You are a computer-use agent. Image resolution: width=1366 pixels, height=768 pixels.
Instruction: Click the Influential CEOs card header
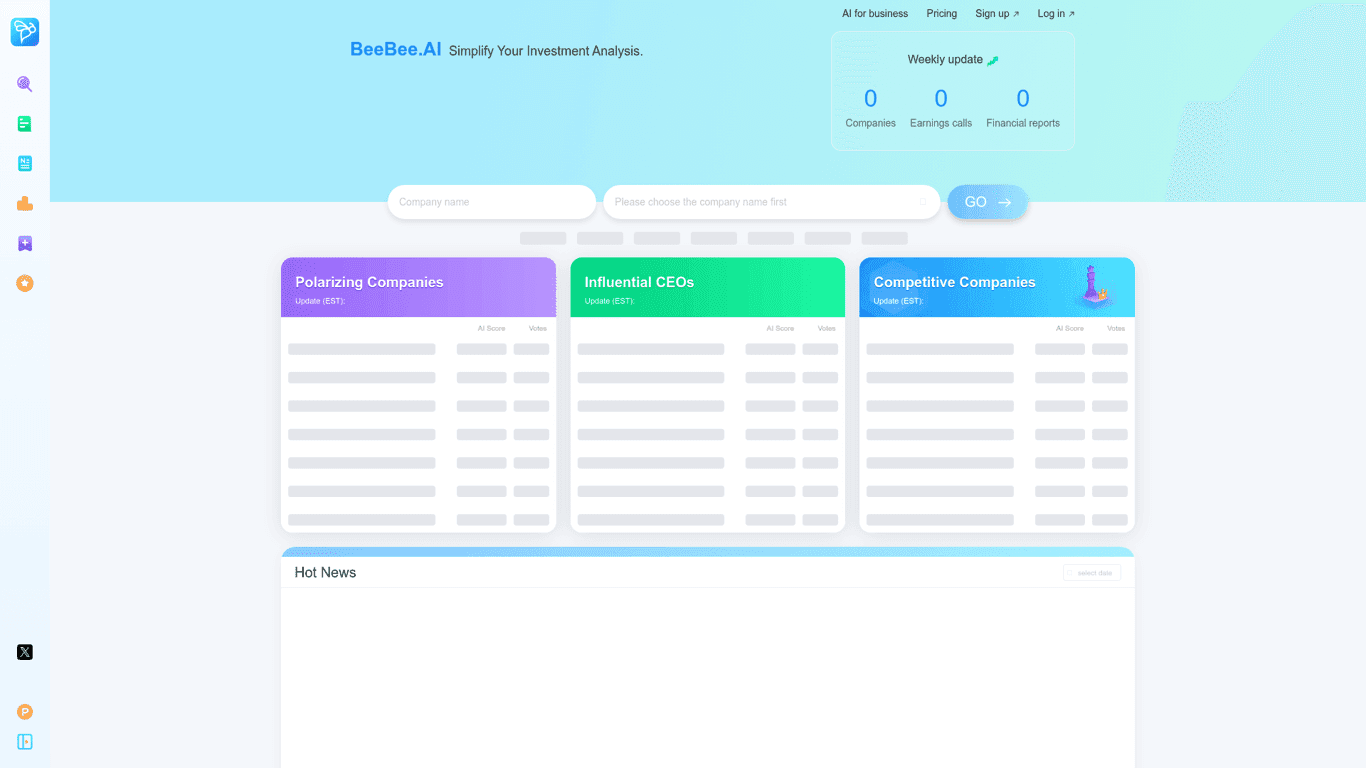707,288
